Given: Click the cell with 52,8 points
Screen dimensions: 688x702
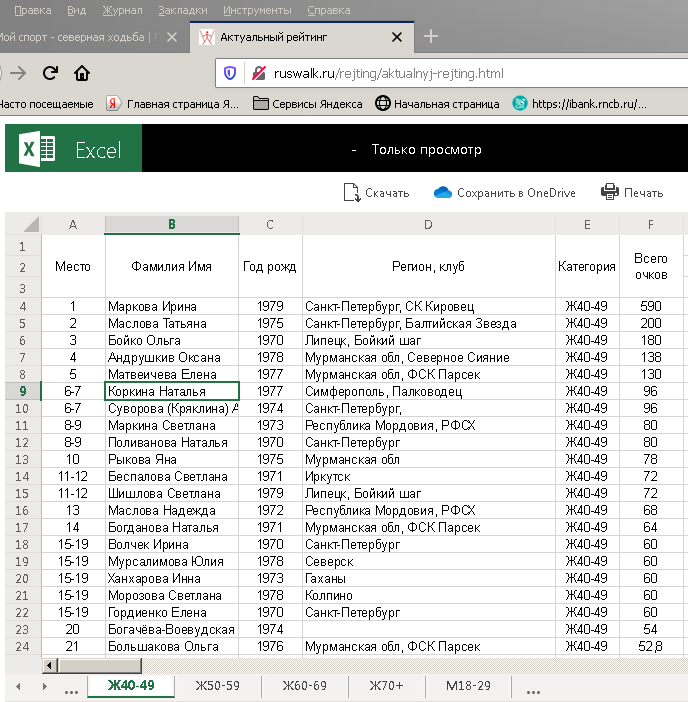Looking at the screenshot, I should click(651, 647).
